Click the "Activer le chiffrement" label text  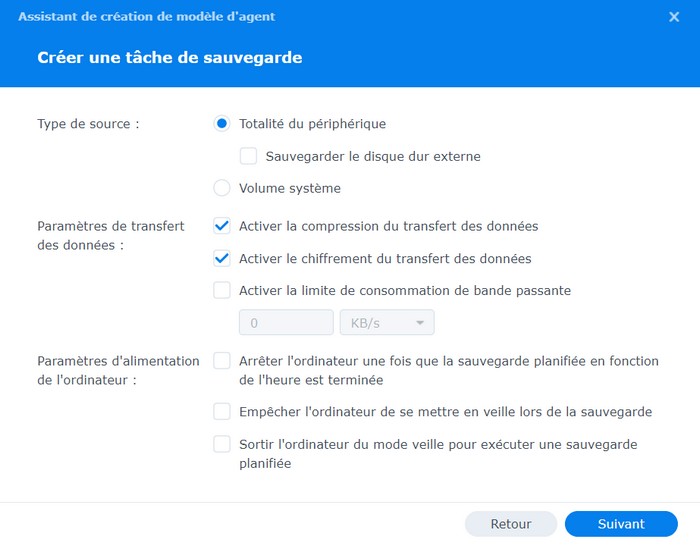point(385,258)
